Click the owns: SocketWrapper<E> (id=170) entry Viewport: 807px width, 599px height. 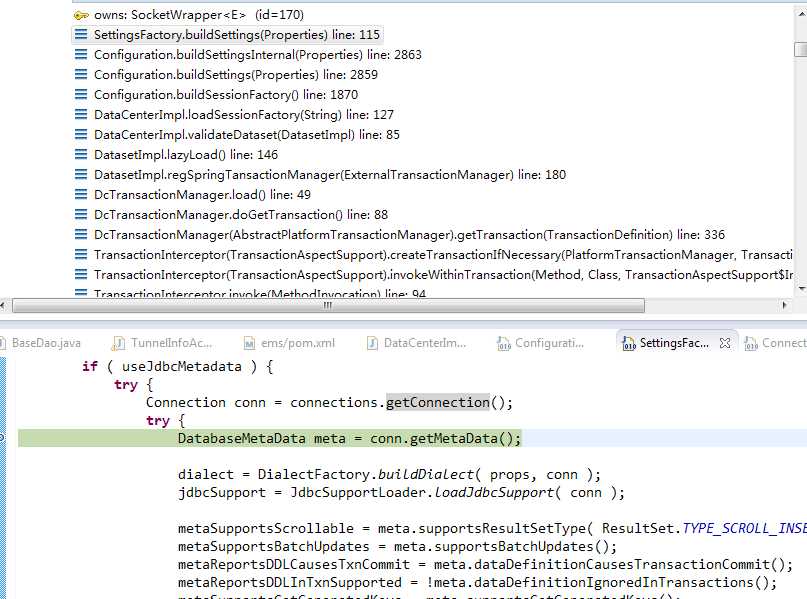click(x=199, y=15)
